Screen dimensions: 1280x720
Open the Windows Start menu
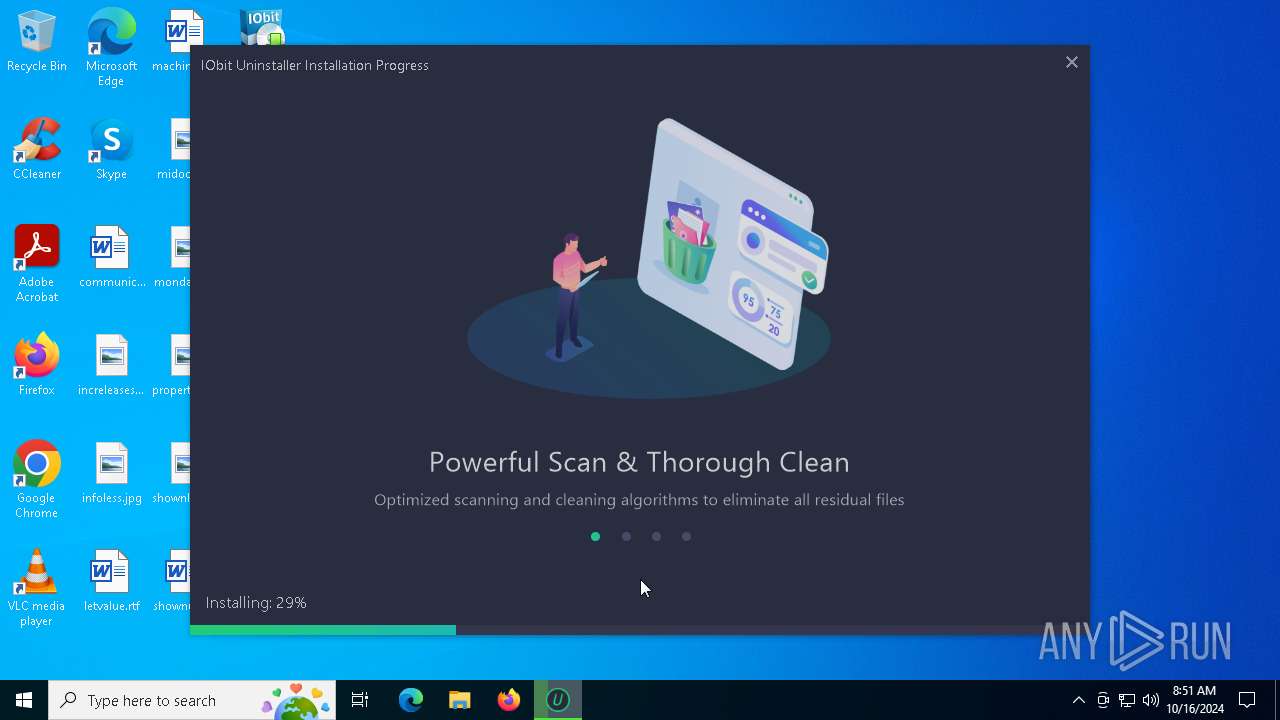pos(24,700)
